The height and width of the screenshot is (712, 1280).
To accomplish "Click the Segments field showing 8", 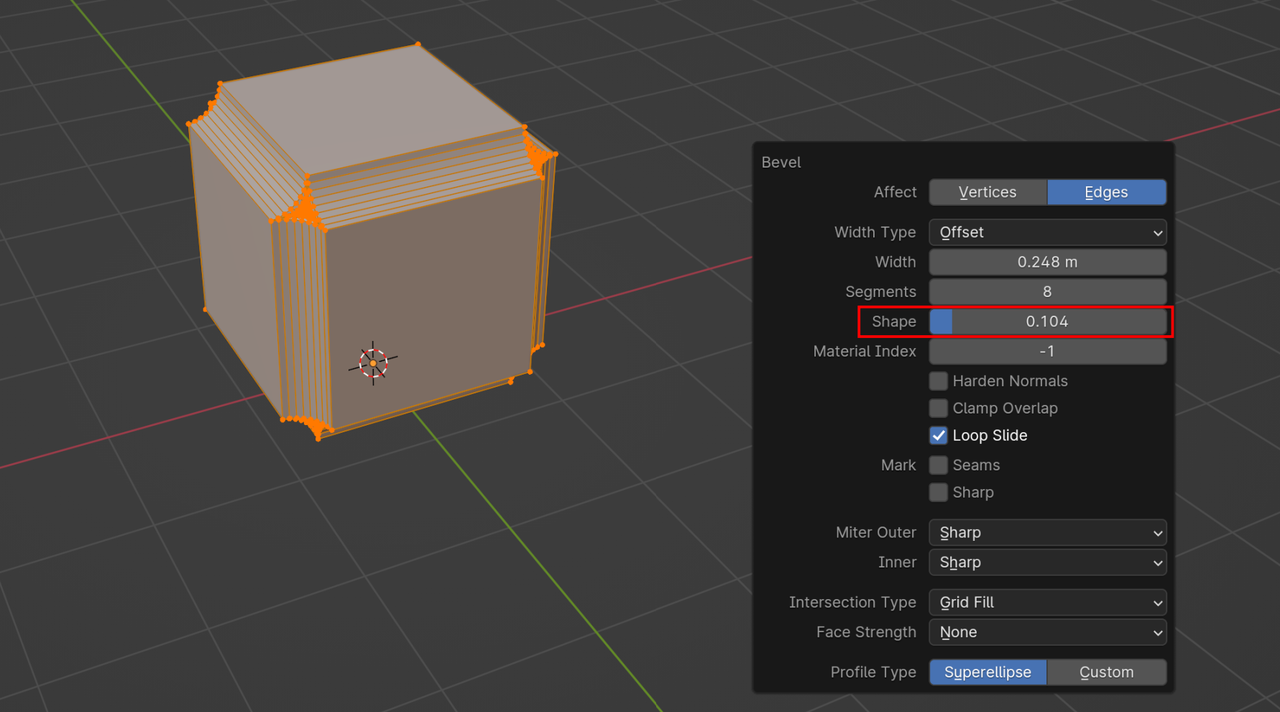I will pos(1047,292).
